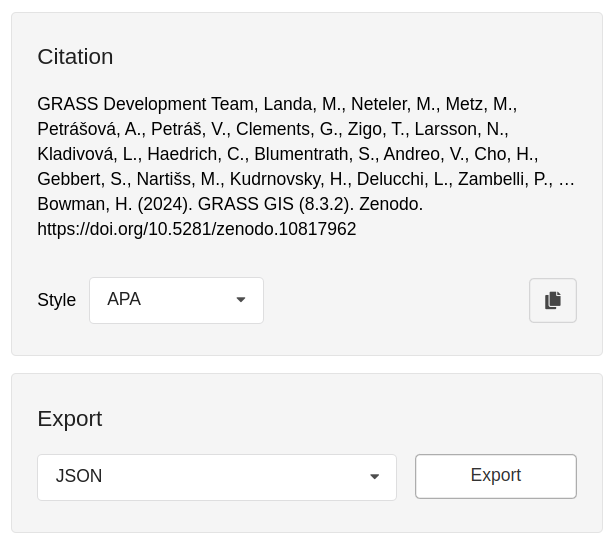
Task: Click the Zenodo publisher name in citation
Action: tap(391, 204)
